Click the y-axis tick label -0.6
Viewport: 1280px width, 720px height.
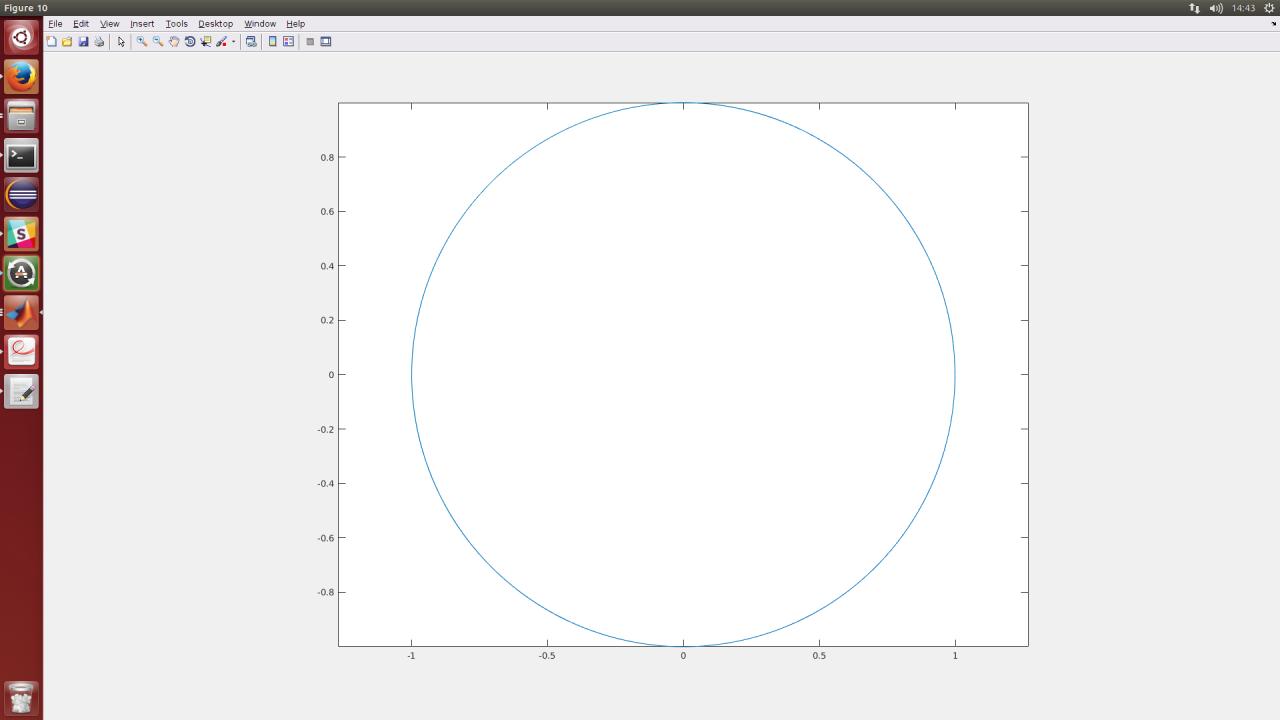[325, 538]
